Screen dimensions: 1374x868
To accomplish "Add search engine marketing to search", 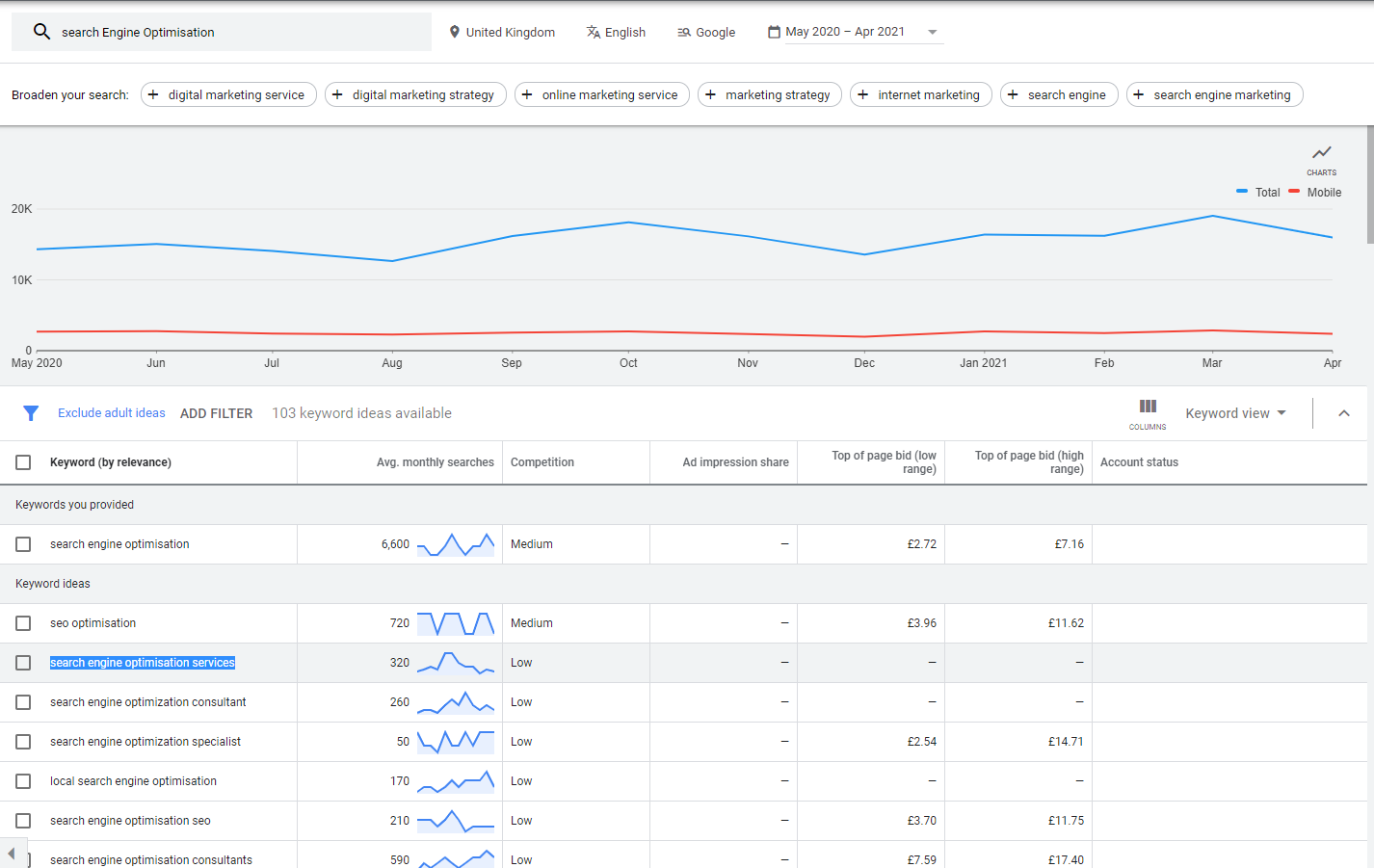I will tap(1214, 94).
